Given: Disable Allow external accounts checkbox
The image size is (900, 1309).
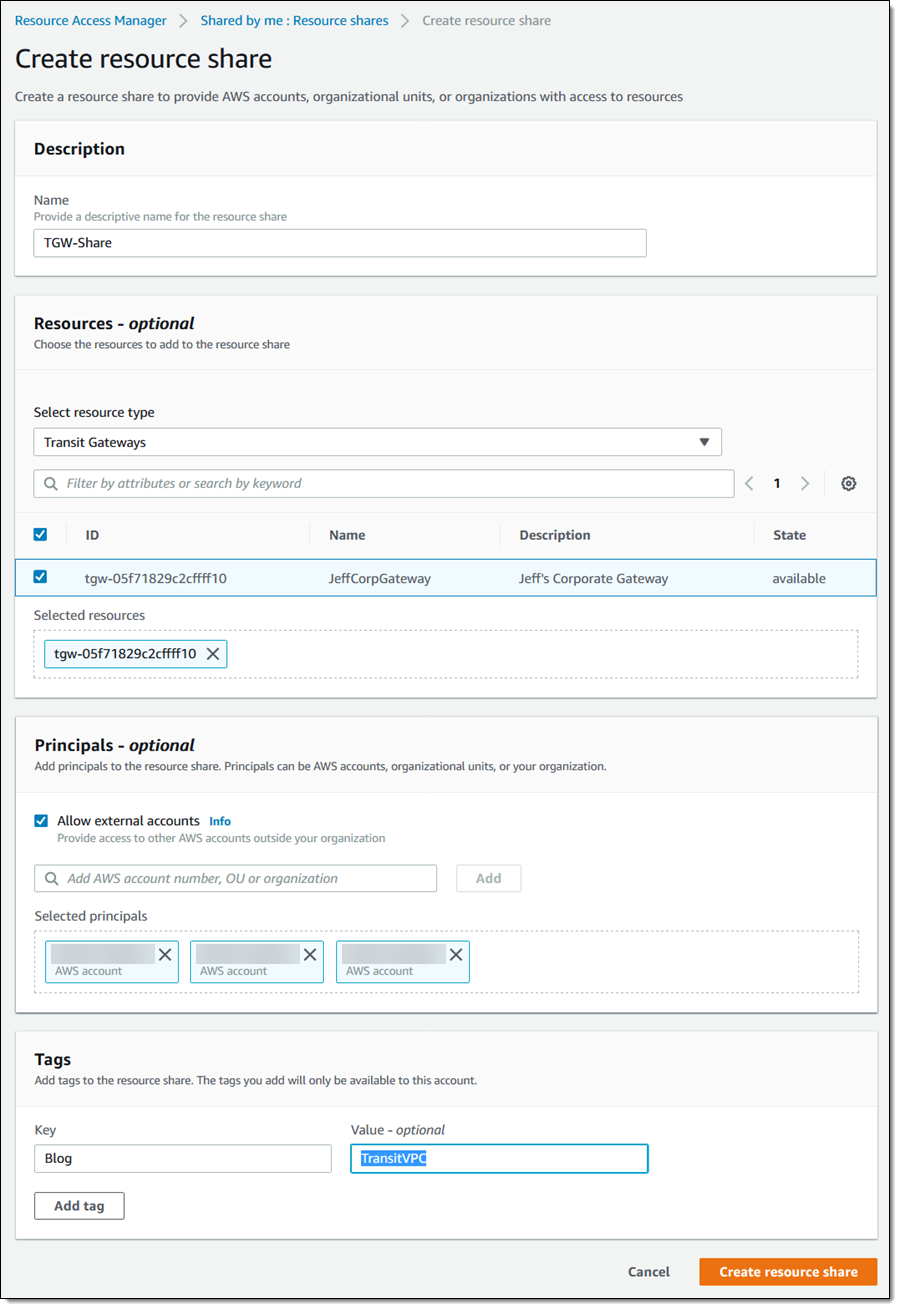Looking at the screenshot, I should (41, 821).
